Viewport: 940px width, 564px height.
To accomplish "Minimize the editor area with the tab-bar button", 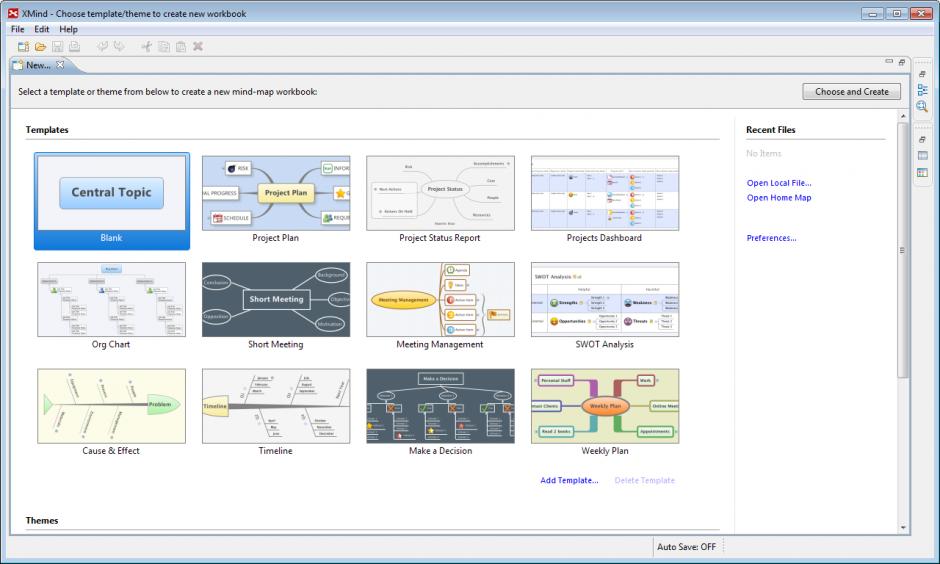I will coord(889,61).
